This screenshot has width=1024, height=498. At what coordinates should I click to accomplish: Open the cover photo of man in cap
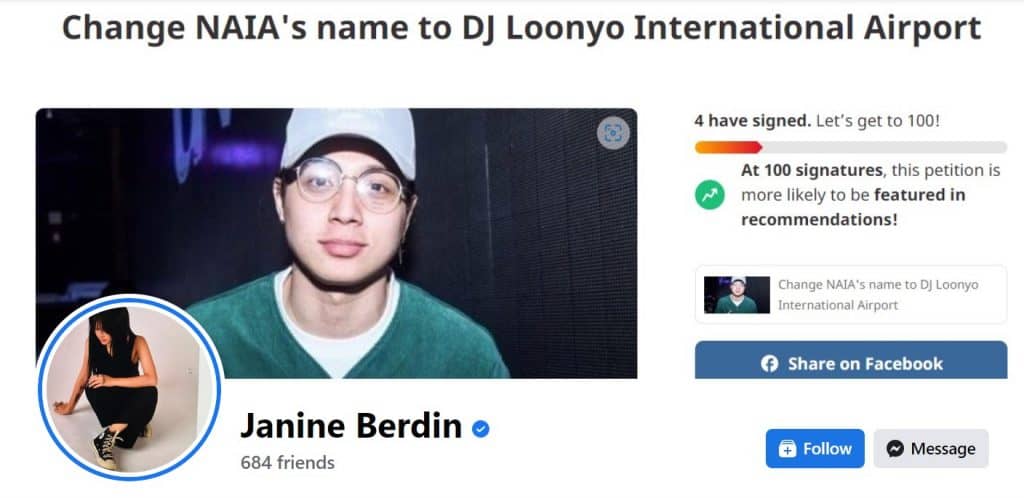[x=336, y=243]
